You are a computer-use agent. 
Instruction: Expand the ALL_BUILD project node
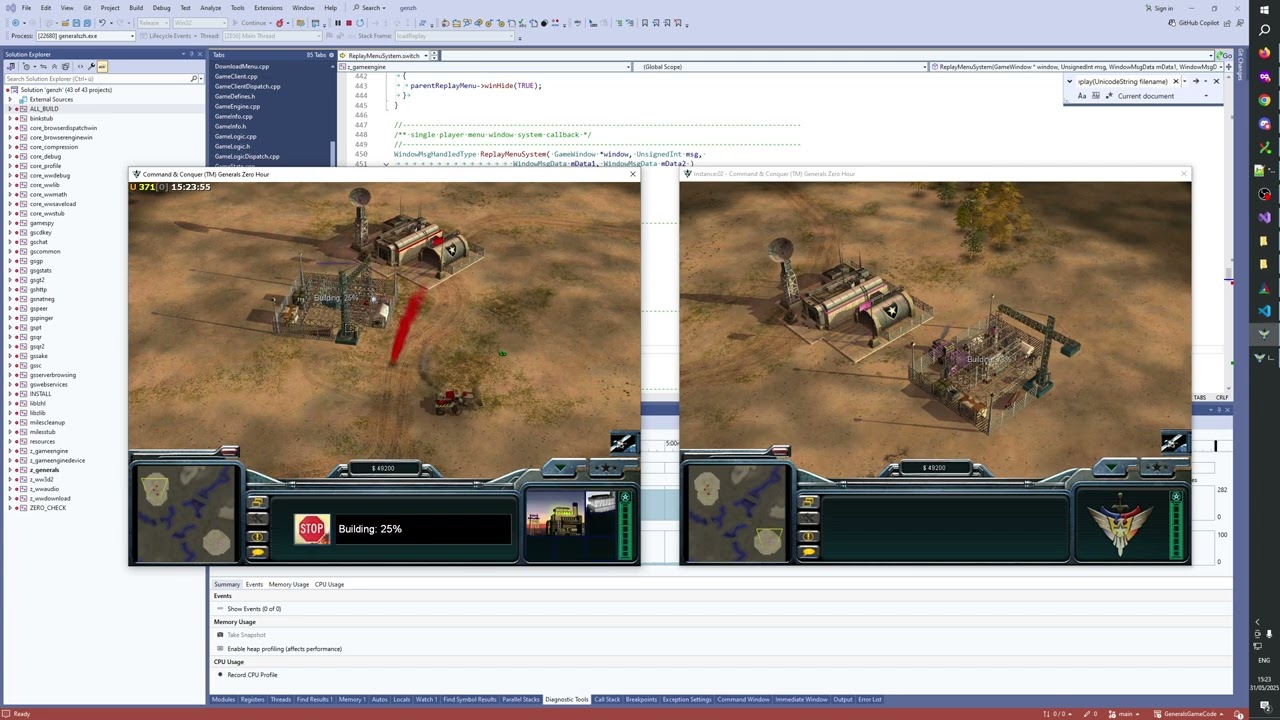(10, 109)
